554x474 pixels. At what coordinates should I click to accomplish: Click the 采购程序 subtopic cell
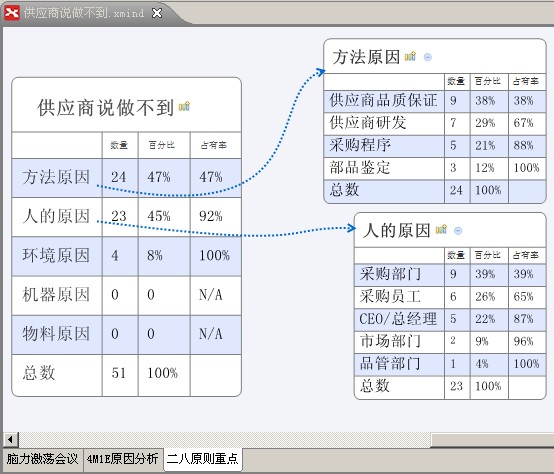(x=384, y=146)
